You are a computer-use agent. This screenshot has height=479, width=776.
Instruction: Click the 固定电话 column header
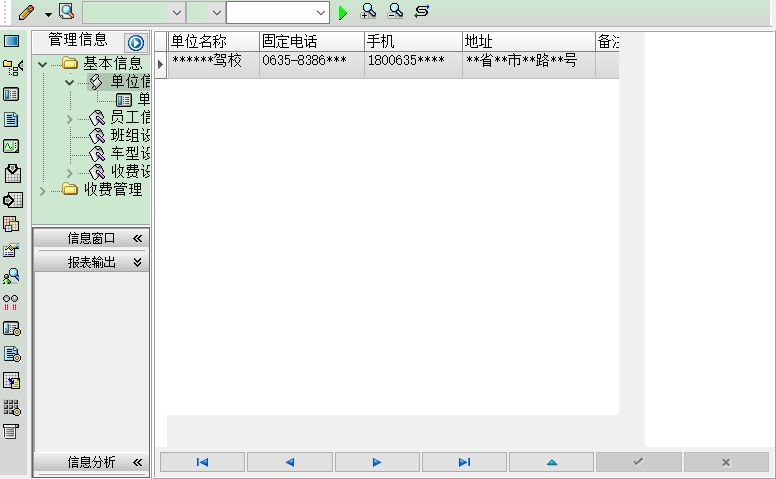(x=312, y=42)
